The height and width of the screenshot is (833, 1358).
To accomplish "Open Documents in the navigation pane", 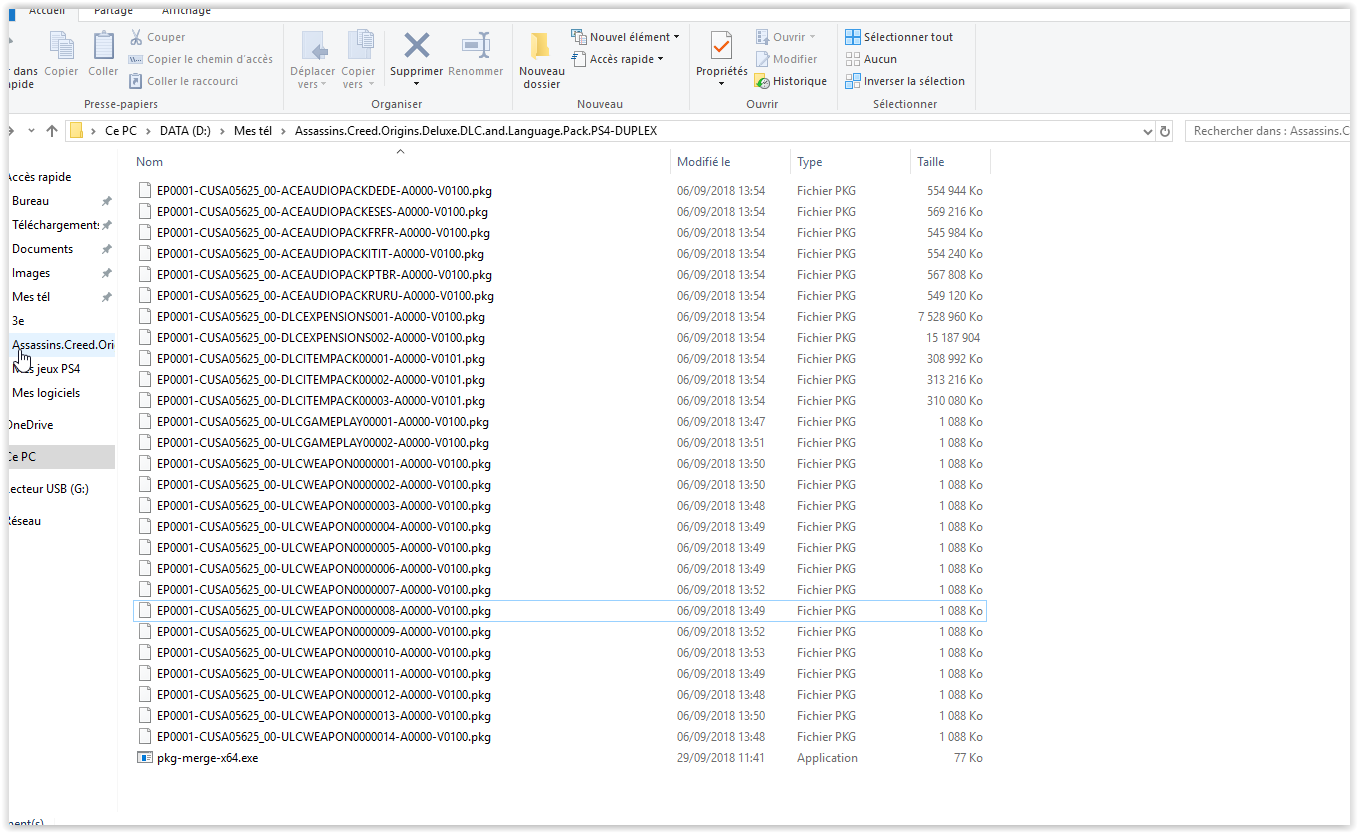I will click(42, 249).
